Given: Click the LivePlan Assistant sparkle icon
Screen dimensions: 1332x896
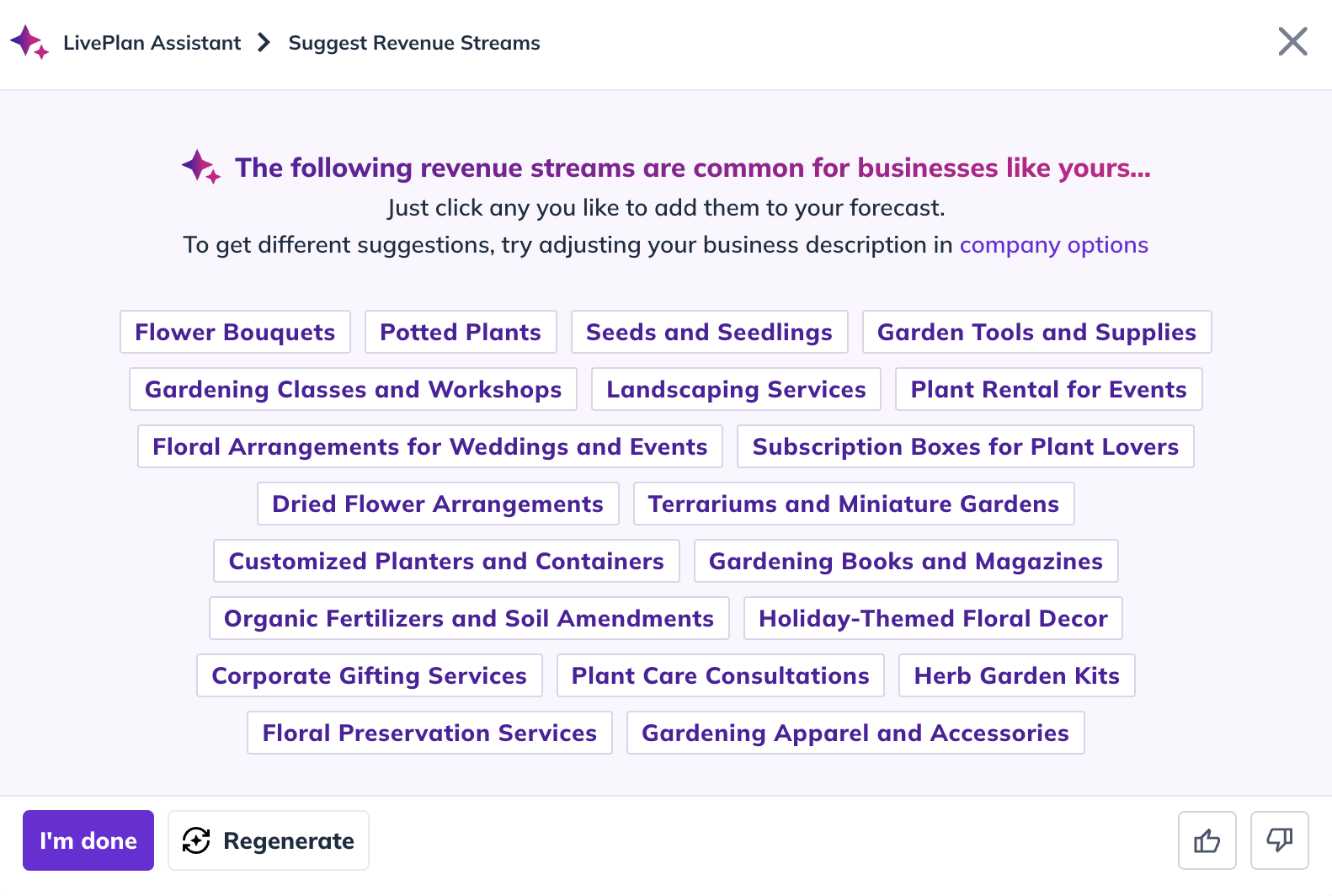Looking at the screenshot, I should [29, 42].
